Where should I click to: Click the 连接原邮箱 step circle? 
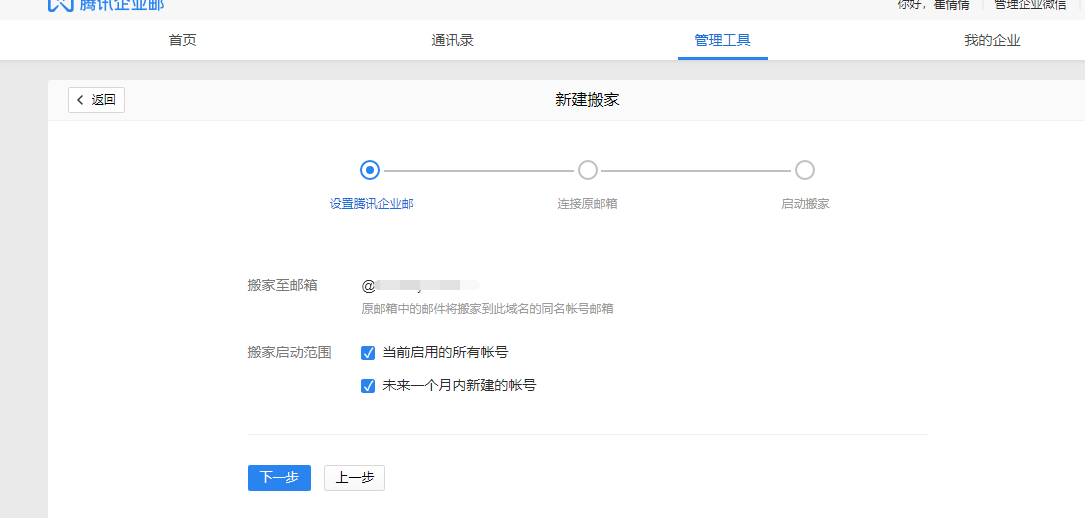(588, 170)
